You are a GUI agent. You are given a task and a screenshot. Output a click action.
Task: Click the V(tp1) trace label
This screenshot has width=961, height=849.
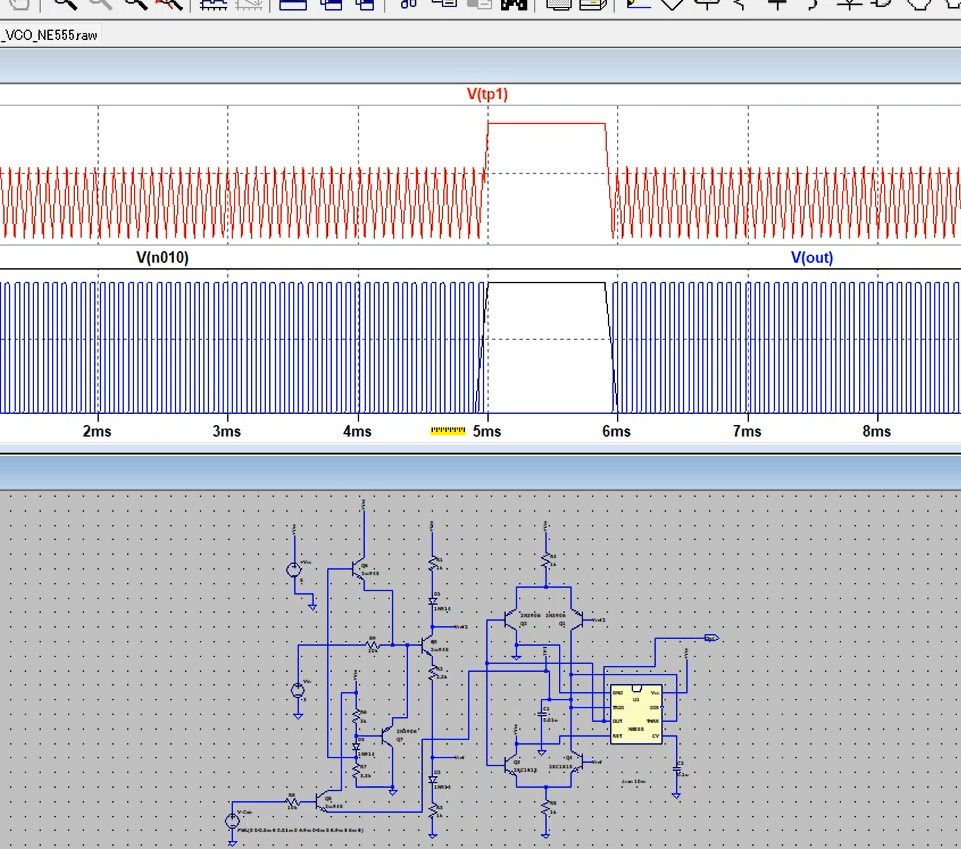pos(487,94)
